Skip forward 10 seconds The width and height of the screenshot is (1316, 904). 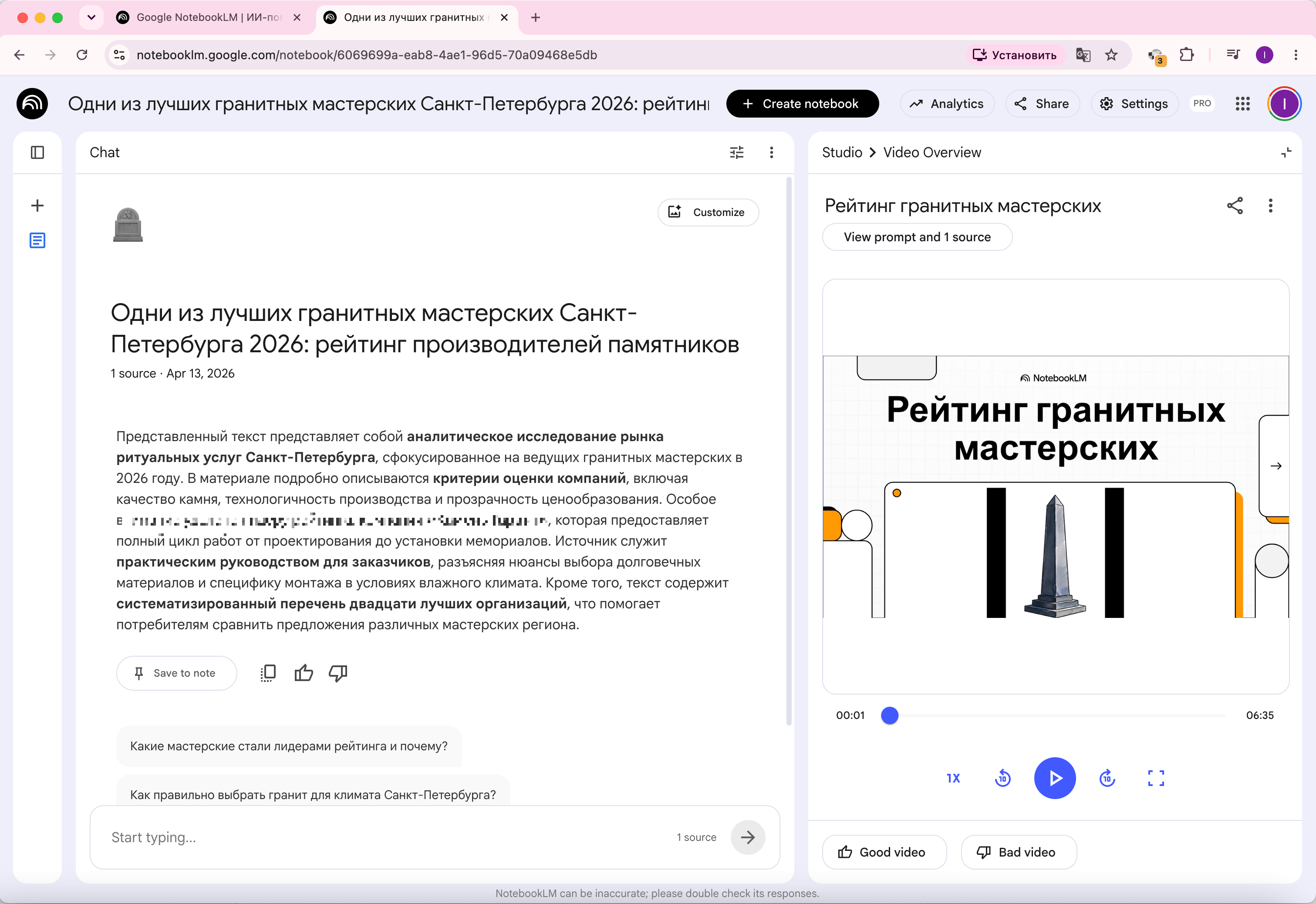[1107, 778]
